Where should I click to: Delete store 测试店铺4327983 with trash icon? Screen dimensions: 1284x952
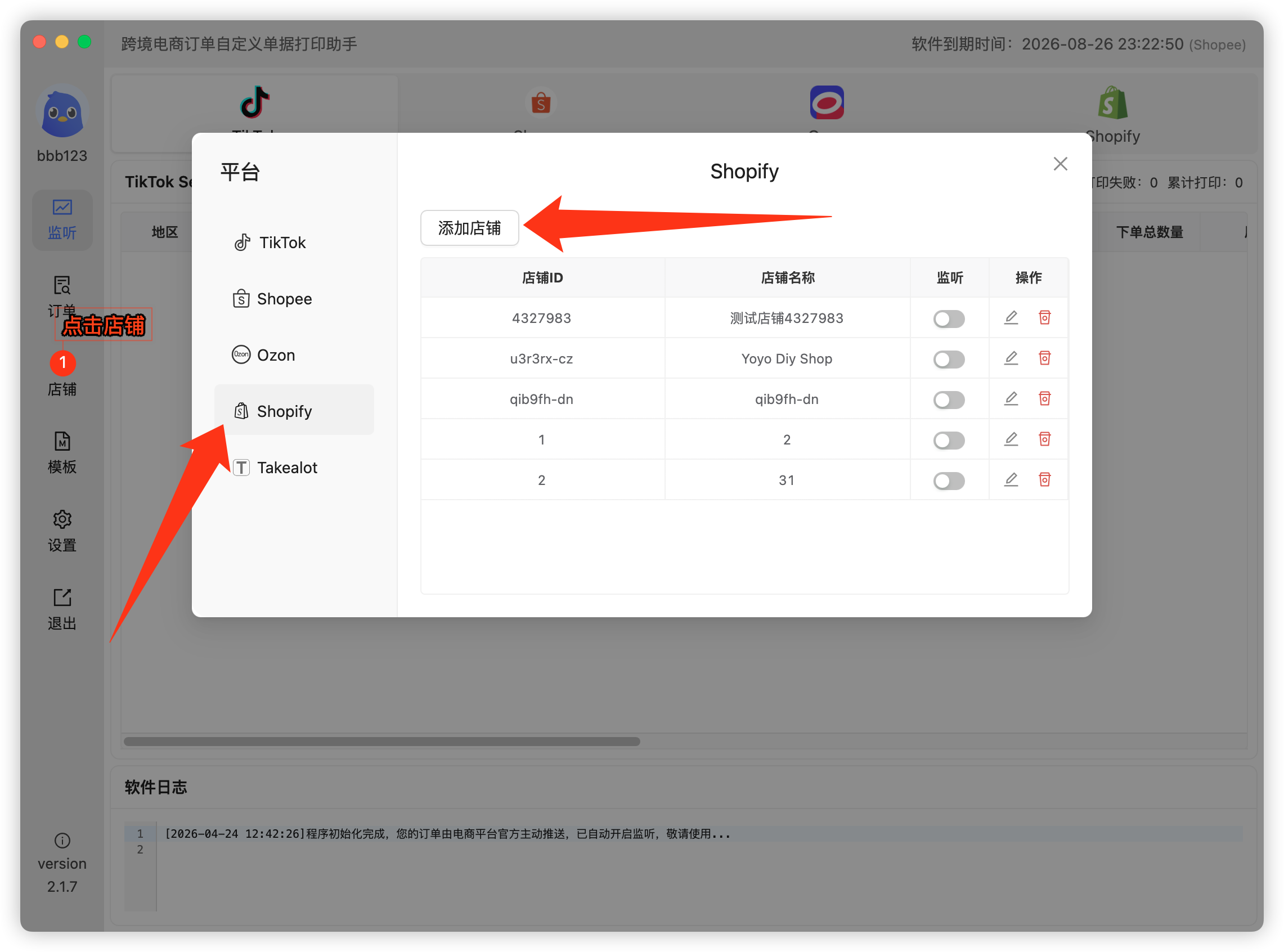click(1044, 317)
